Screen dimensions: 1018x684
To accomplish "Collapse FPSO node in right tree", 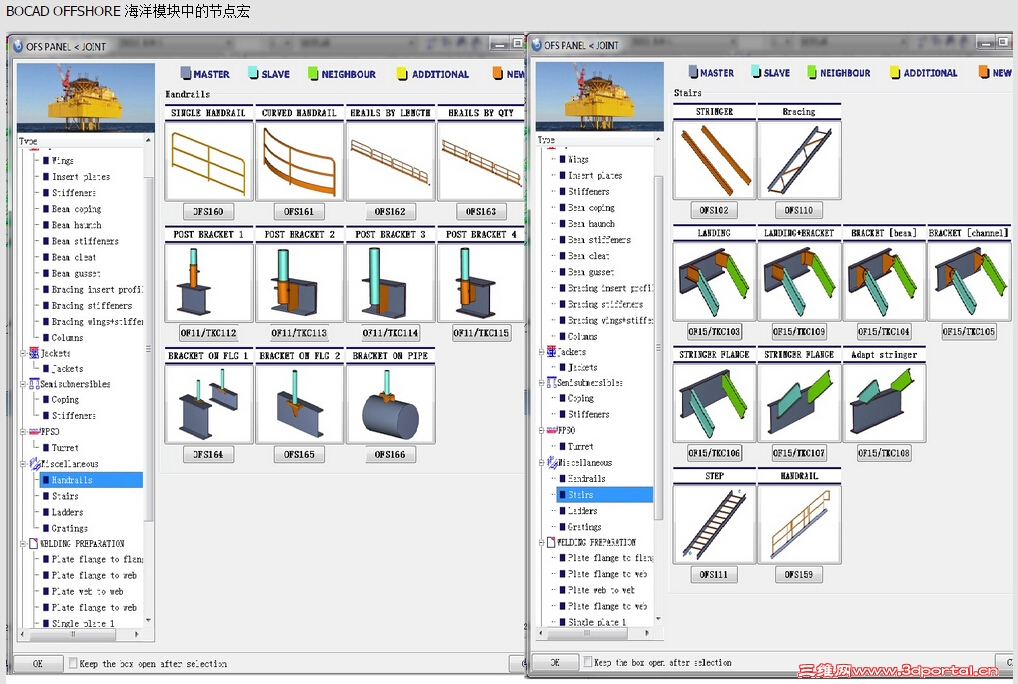I will point(541,430).
